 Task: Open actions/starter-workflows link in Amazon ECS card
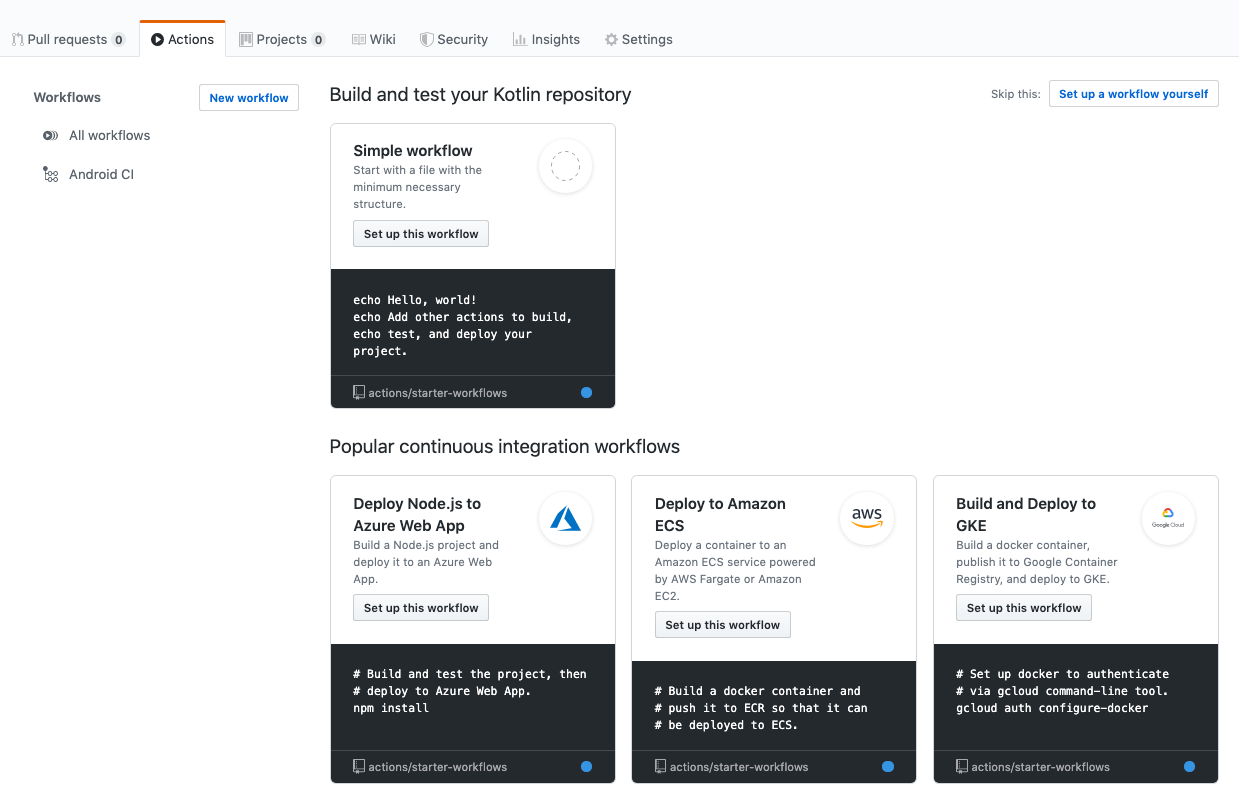point(739,767)
